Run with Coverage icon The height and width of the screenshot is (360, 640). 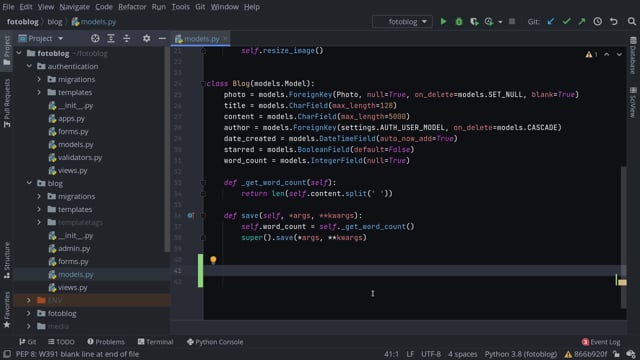pos(474,21)
